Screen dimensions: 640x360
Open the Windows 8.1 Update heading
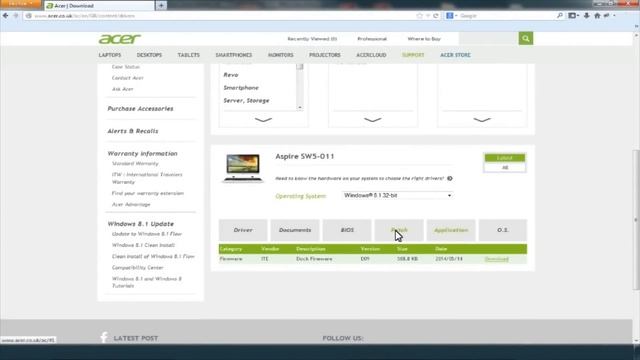(x=140, y=224)
